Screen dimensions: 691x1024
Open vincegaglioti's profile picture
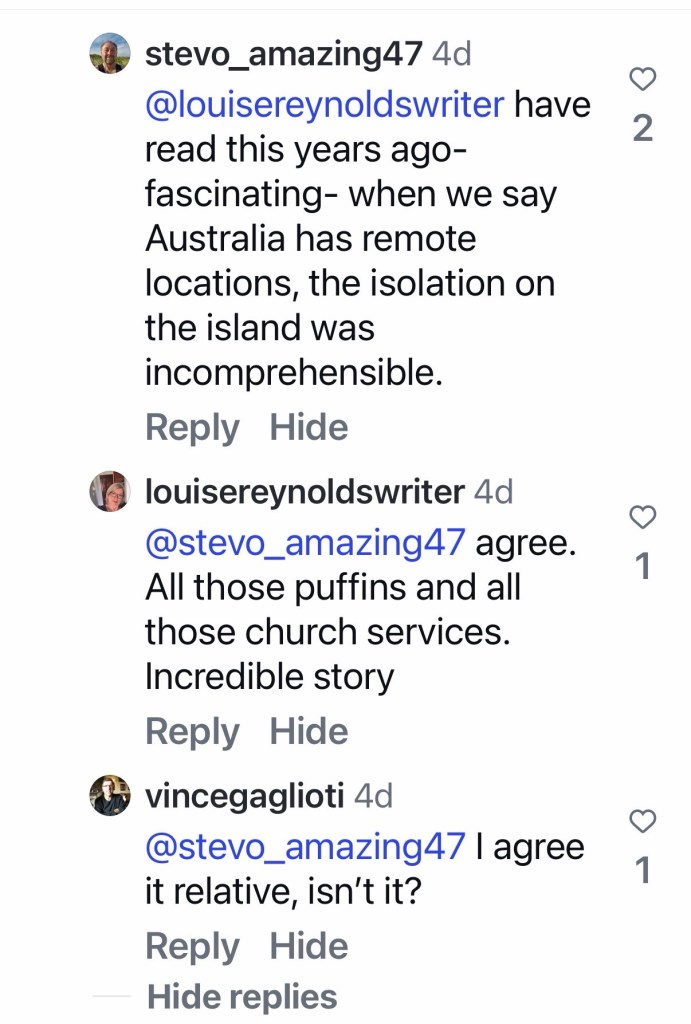(110, 796)
